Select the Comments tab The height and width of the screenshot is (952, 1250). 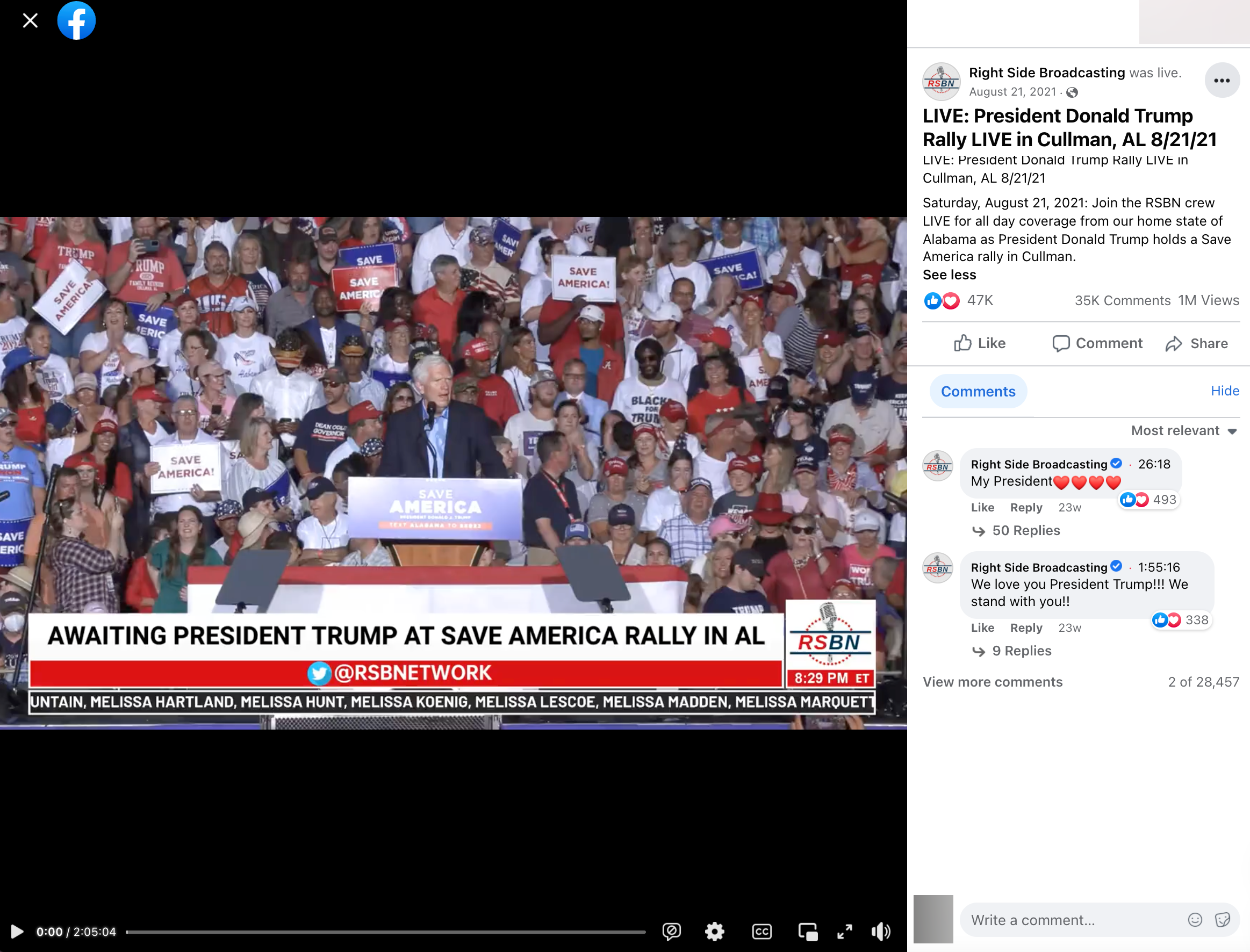[978, 391]
